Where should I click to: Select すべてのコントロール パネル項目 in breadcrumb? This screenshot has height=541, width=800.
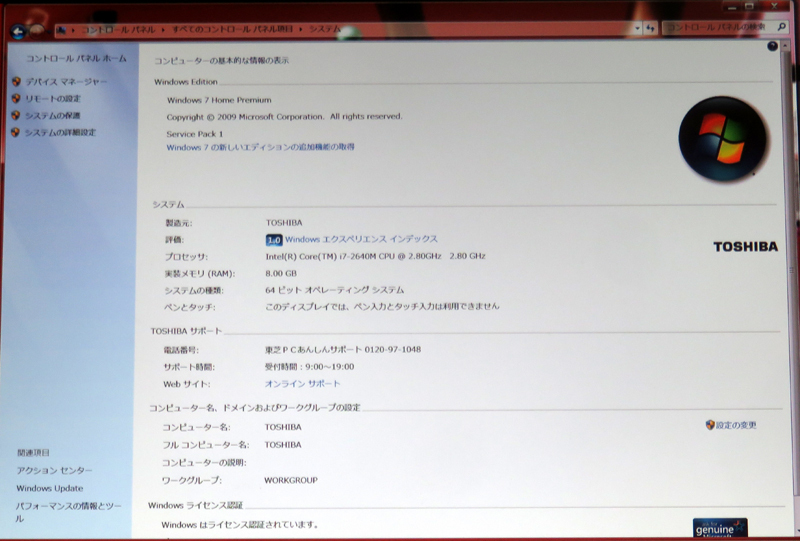pyautogui.click(x=232, y=30)
